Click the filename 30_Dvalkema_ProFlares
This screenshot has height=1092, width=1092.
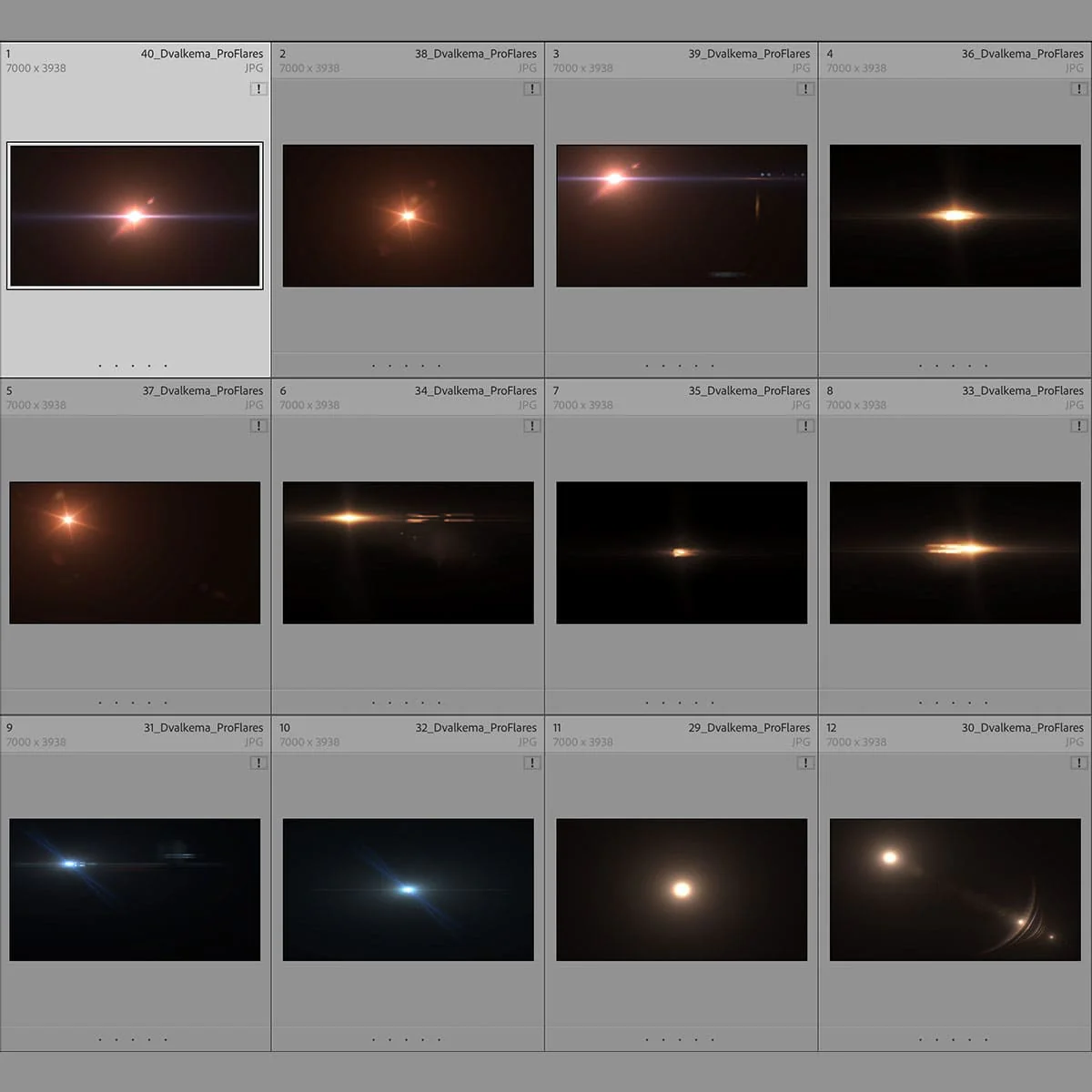coord(1023,727)
